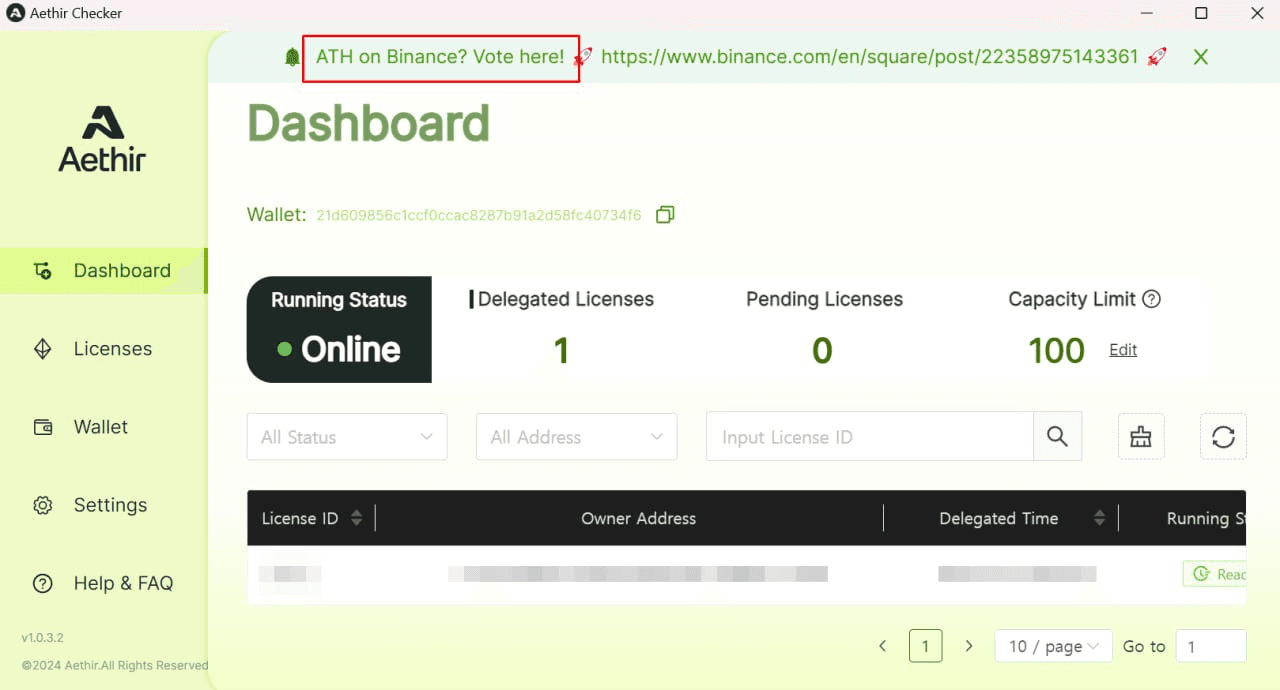Click the Delegated Licenses count
Viewport: 1280px width, 690px height.
[x=561, y=350]
